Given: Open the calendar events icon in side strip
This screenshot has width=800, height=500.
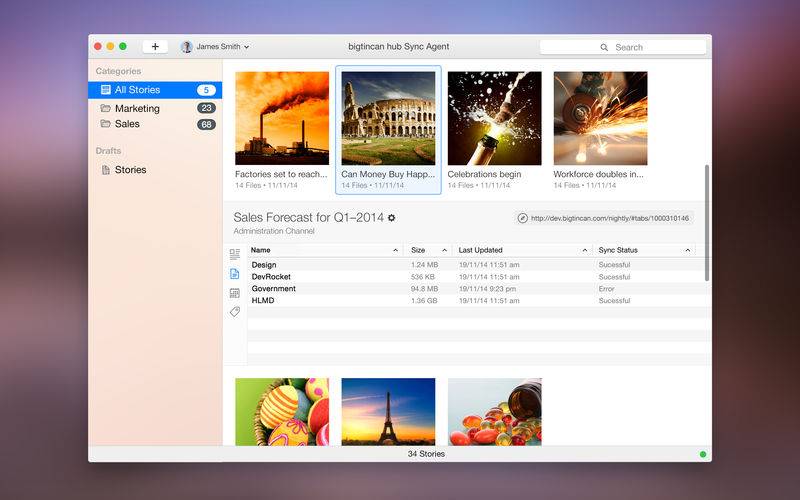Looking at the screenshot, I should [235, 293].
